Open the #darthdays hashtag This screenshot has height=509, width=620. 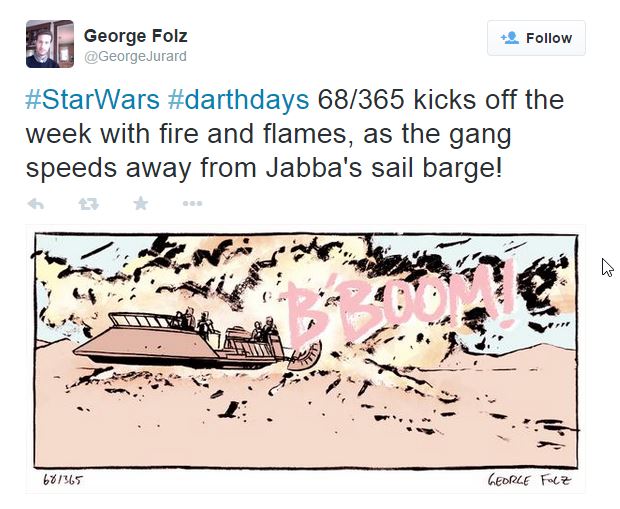(238, 99)
